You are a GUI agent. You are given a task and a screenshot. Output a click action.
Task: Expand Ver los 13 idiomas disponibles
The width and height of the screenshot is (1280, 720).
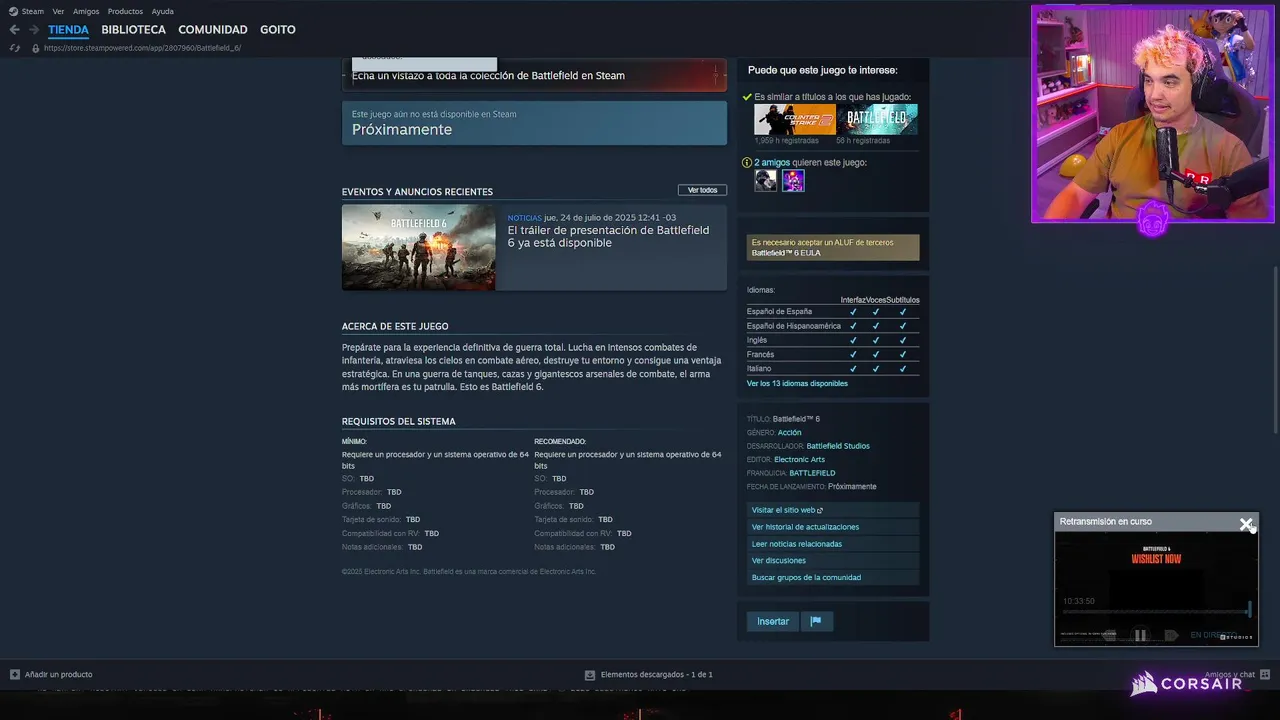797,383
